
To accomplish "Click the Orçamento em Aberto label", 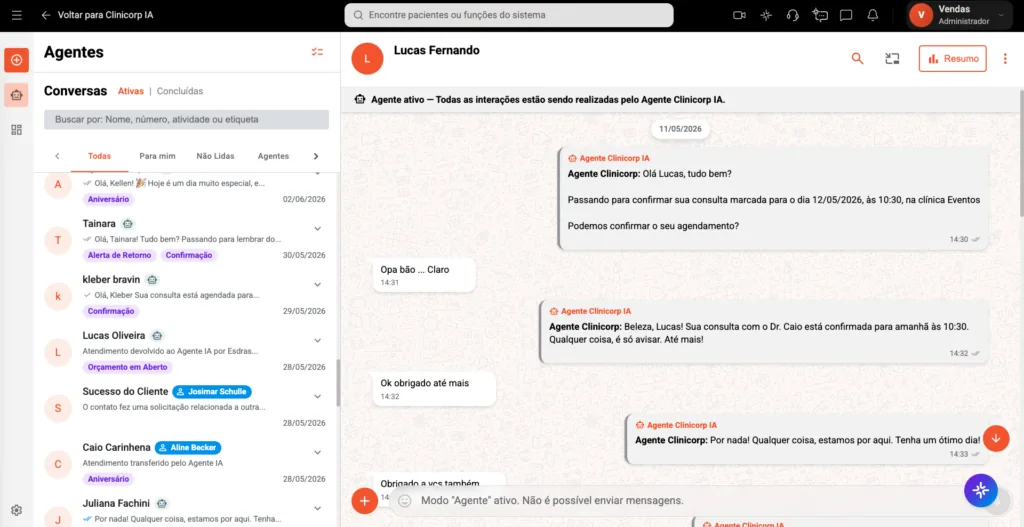I will point(127,367).
